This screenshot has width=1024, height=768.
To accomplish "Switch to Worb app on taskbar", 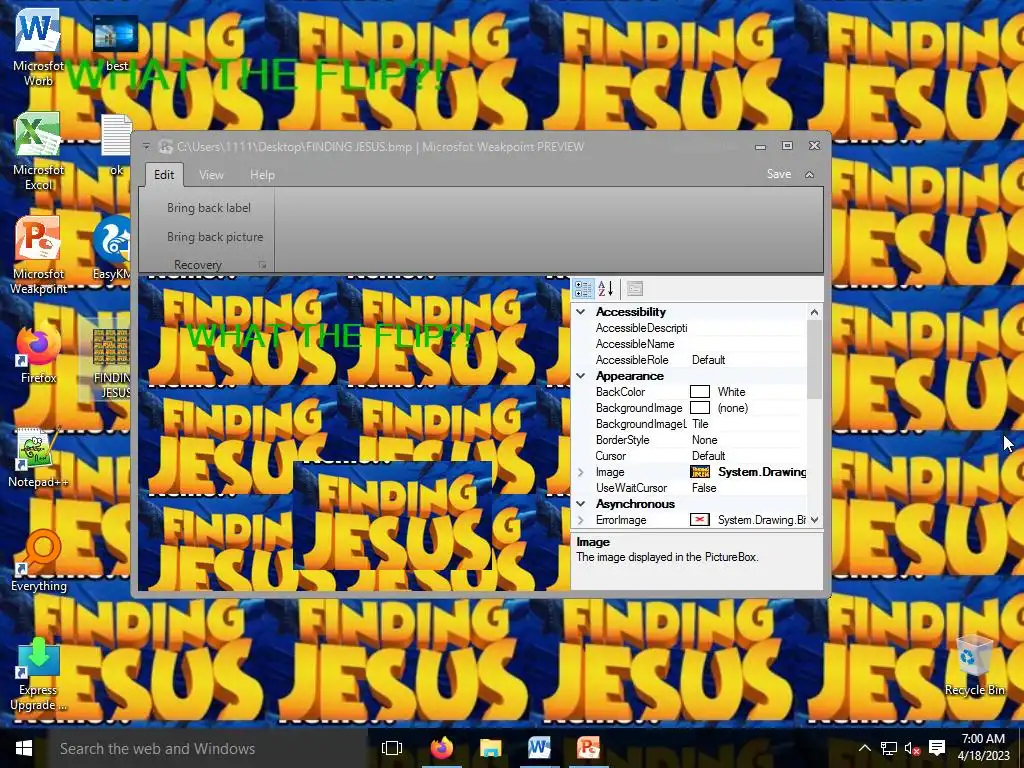I will pyautogui.click(x=539, y=748).
